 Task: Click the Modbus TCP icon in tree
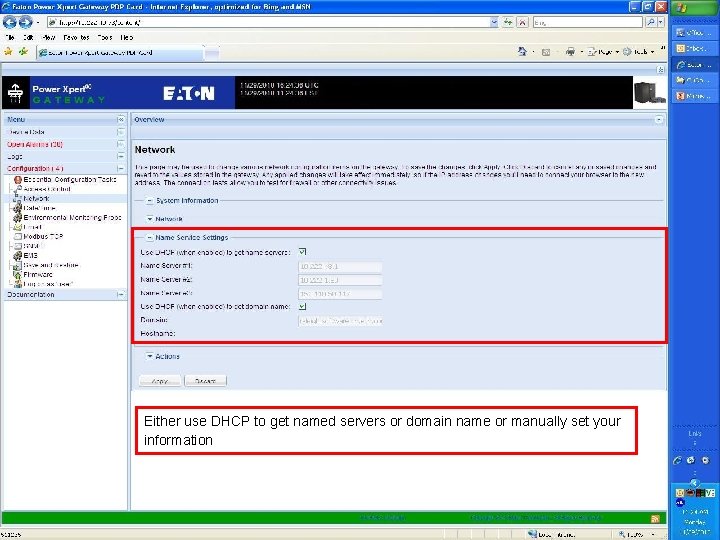coord(17,236)
